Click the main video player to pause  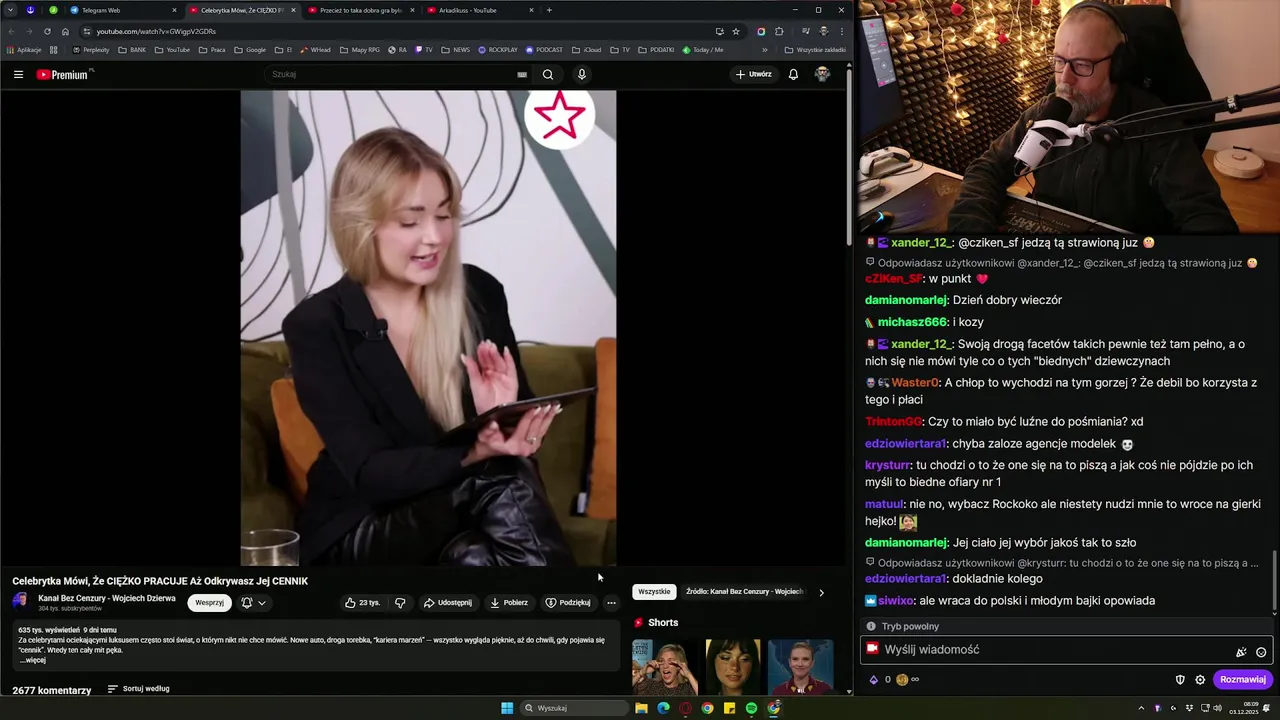coord(428,328)
